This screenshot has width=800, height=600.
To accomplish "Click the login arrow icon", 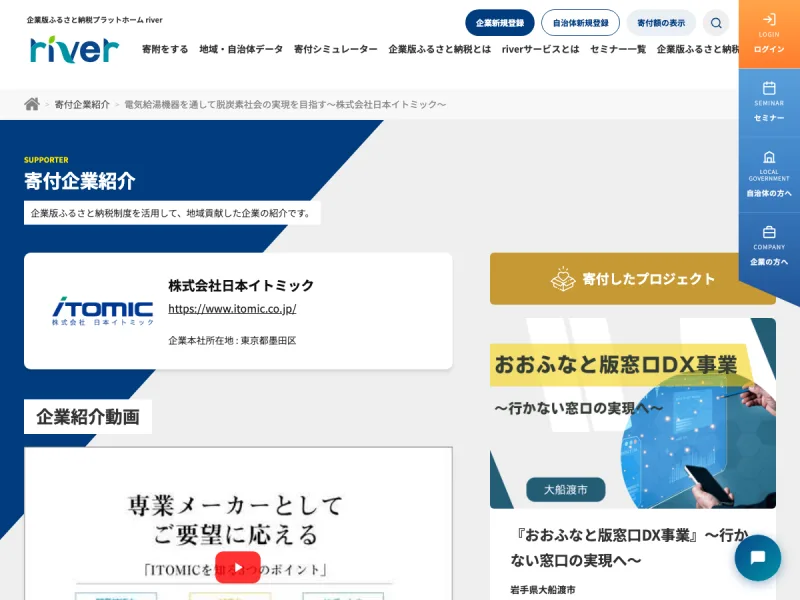I will 769,19.
